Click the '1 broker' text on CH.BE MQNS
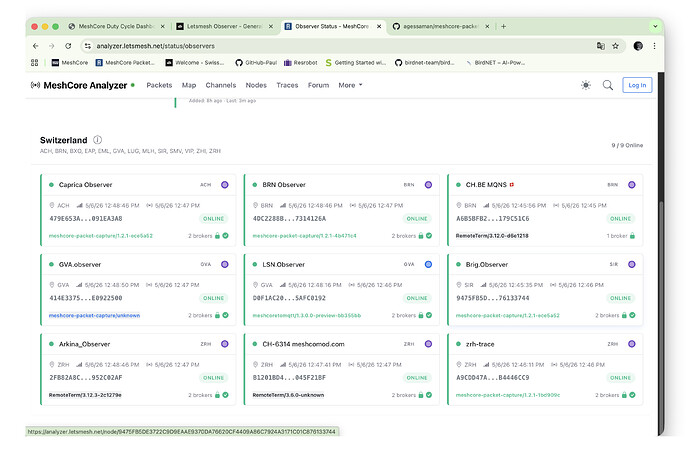The image size is (690, 470). tap(617, 236)
